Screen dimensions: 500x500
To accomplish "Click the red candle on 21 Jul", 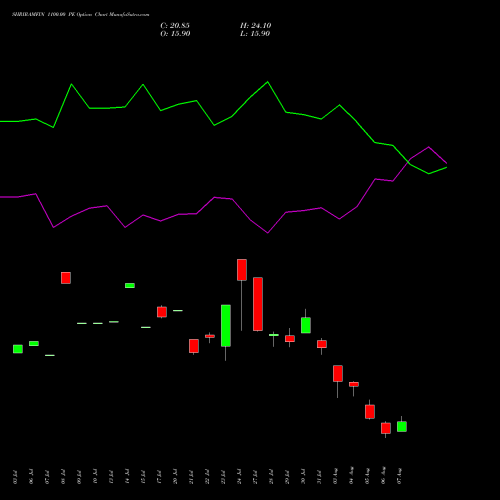I will point(194,346).
